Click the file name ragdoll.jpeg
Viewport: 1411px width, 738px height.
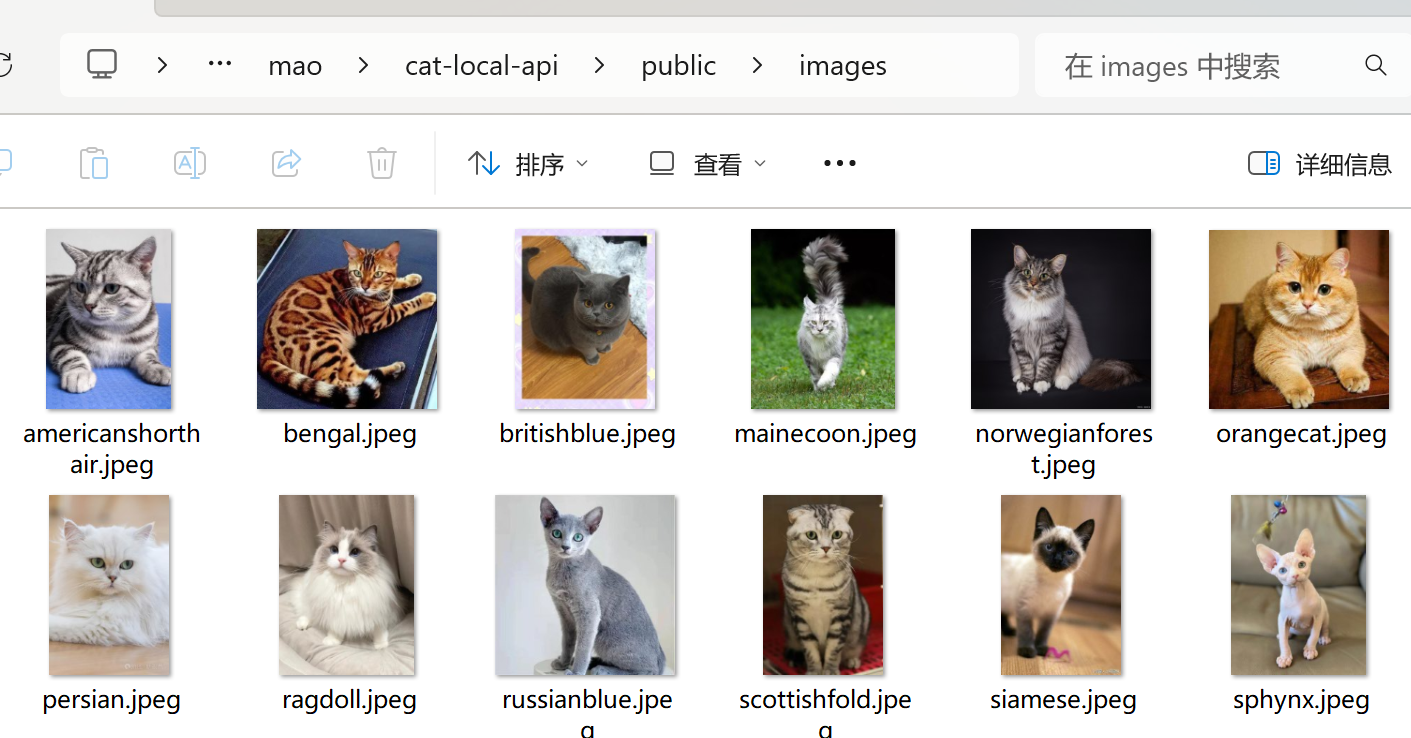349,700
